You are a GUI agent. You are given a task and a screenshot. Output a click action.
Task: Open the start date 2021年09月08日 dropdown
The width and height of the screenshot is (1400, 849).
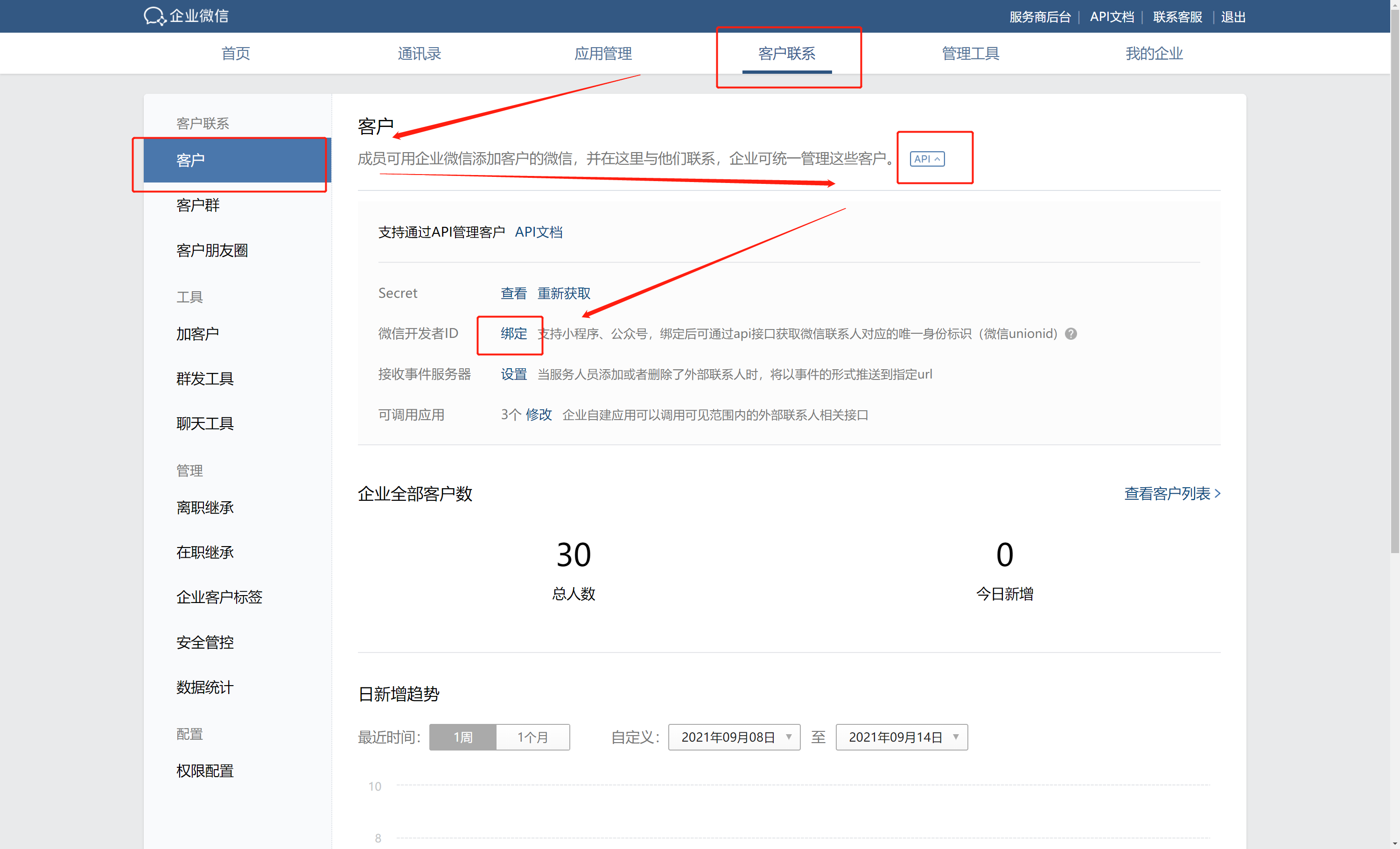tap(734, 737)
